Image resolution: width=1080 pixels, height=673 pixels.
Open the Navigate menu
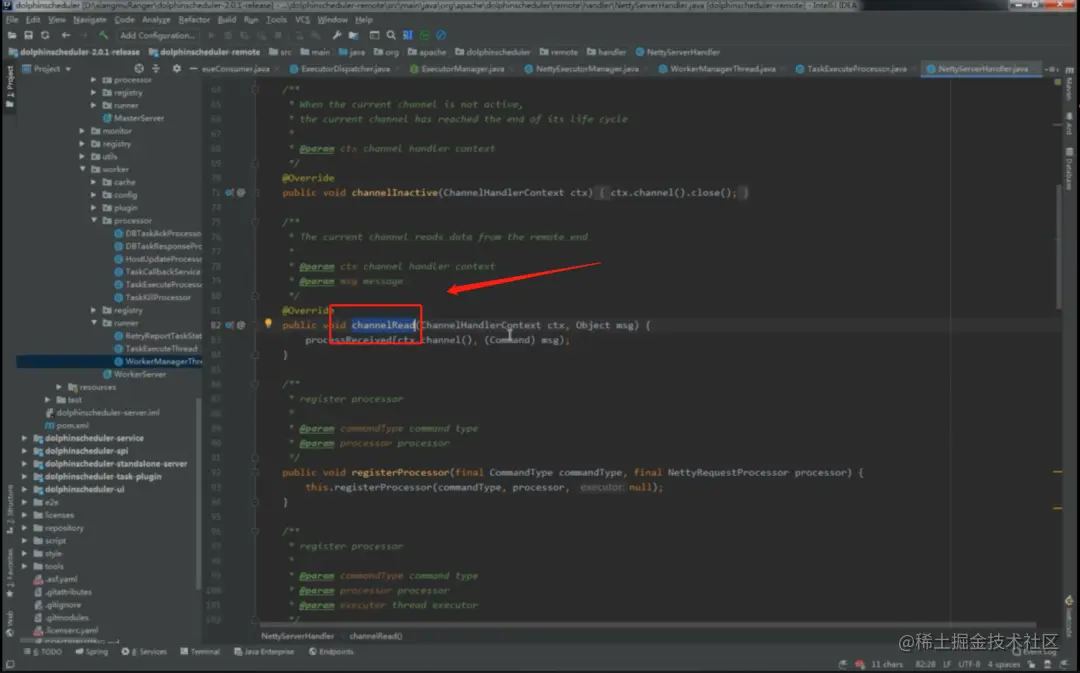(x=90, y=20)
